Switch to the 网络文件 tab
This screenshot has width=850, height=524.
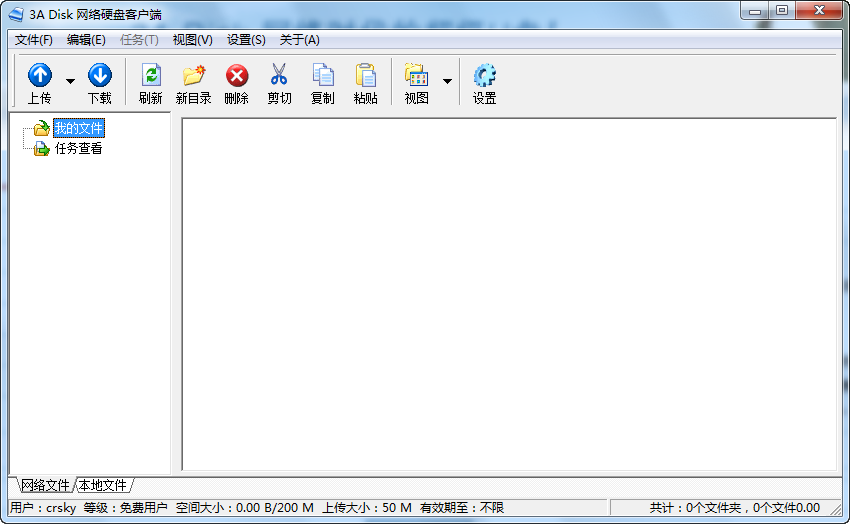45,485
